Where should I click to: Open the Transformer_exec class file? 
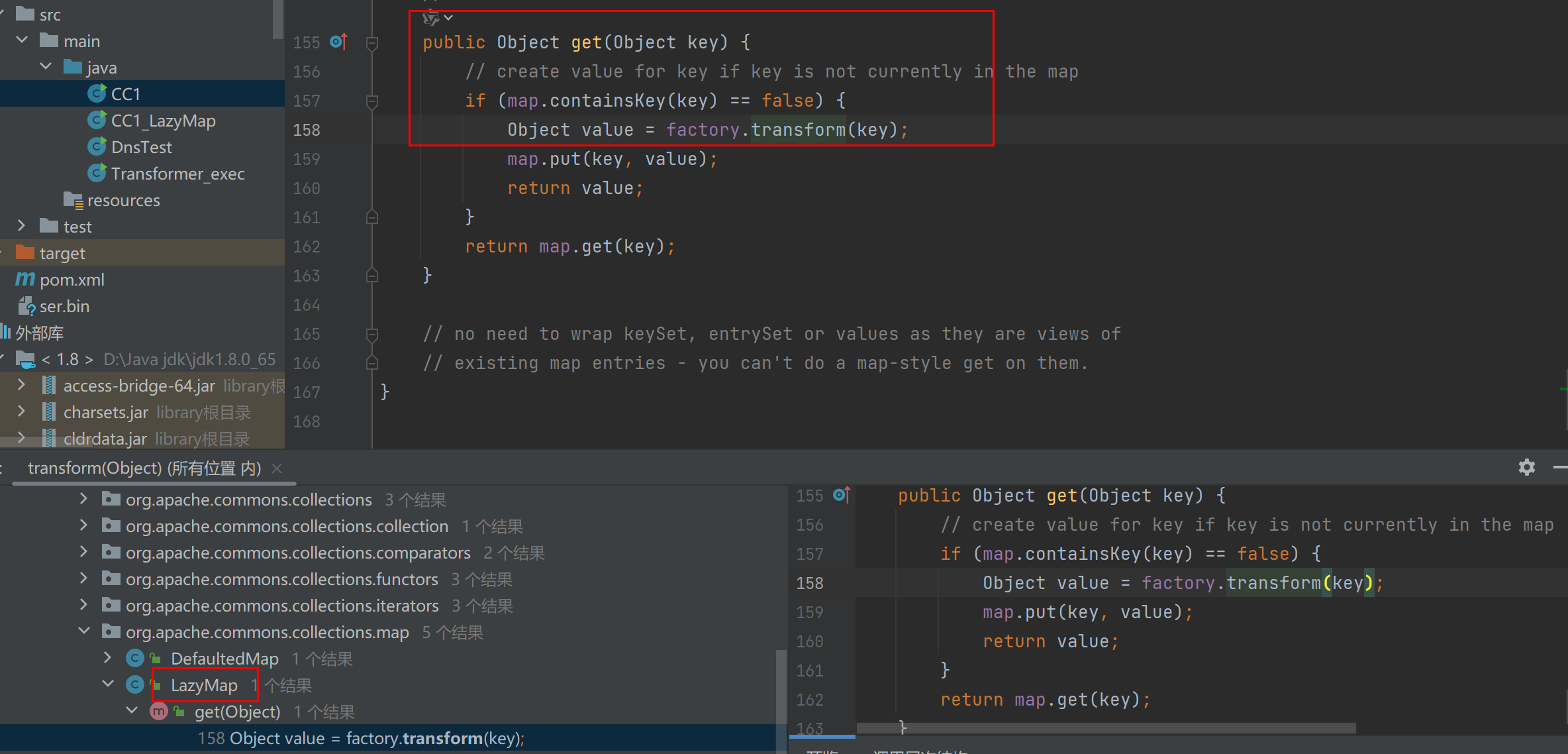(x=177, y=174)
